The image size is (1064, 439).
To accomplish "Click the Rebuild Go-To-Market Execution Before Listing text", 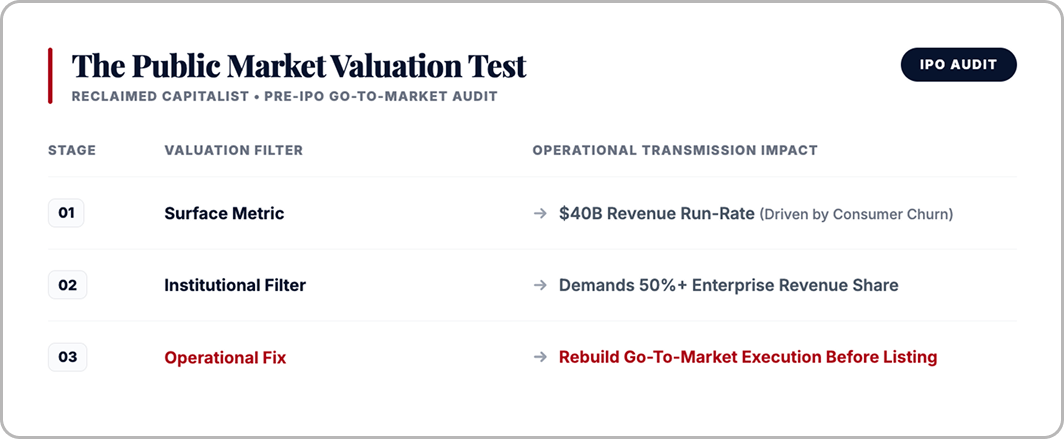I will [748, 357].
